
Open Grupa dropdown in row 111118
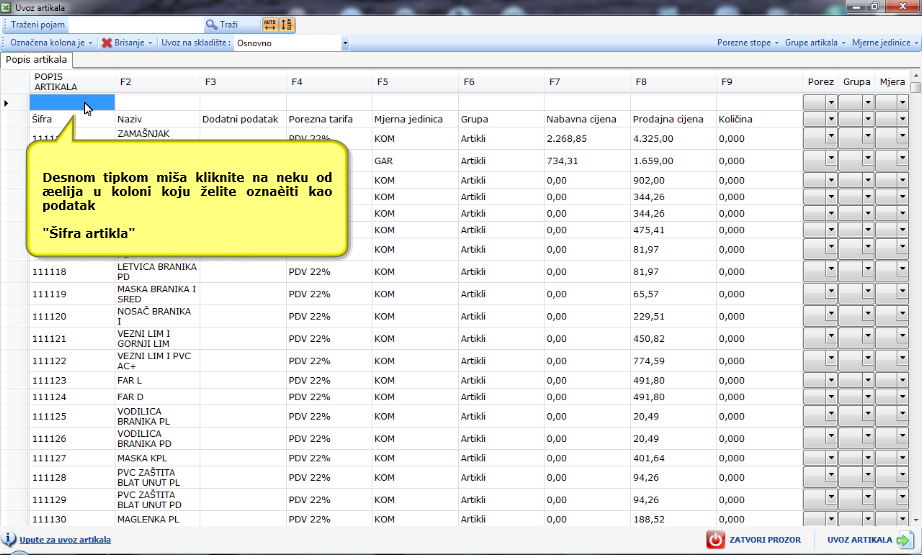tap(868, 269)
